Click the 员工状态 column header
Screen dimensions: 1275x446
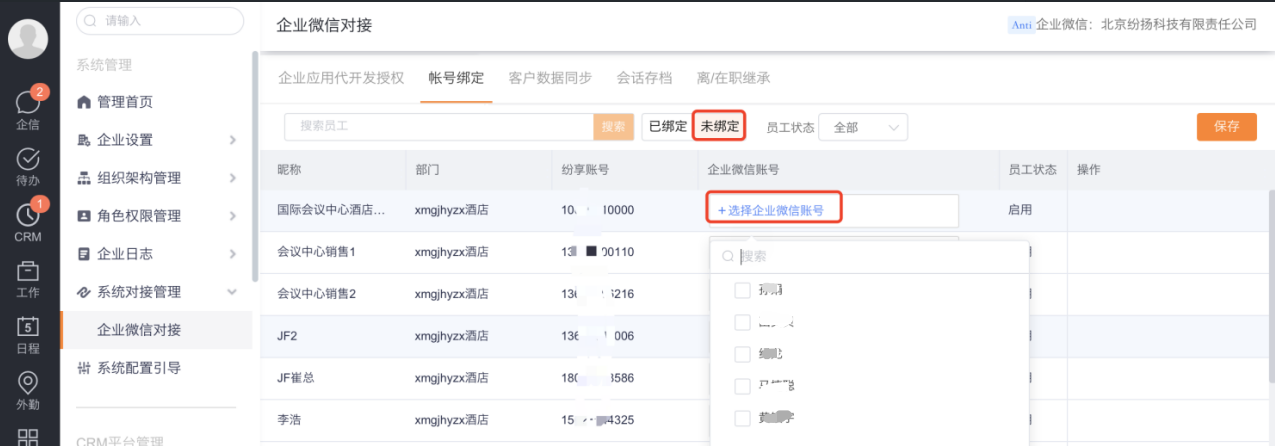[x=1032, y=170]
